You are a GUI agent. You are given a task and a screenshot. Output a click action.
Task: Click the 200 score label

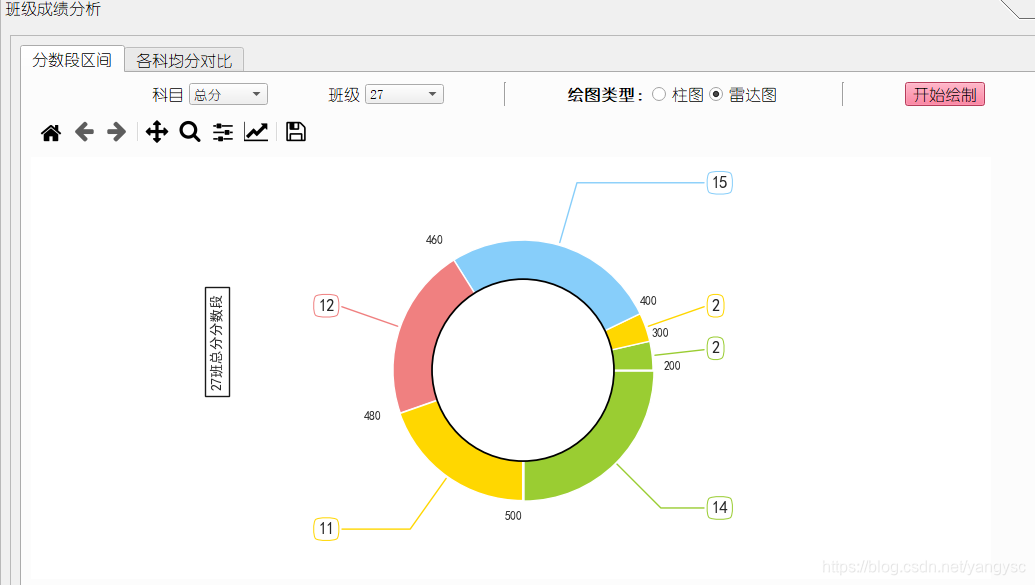672,366
